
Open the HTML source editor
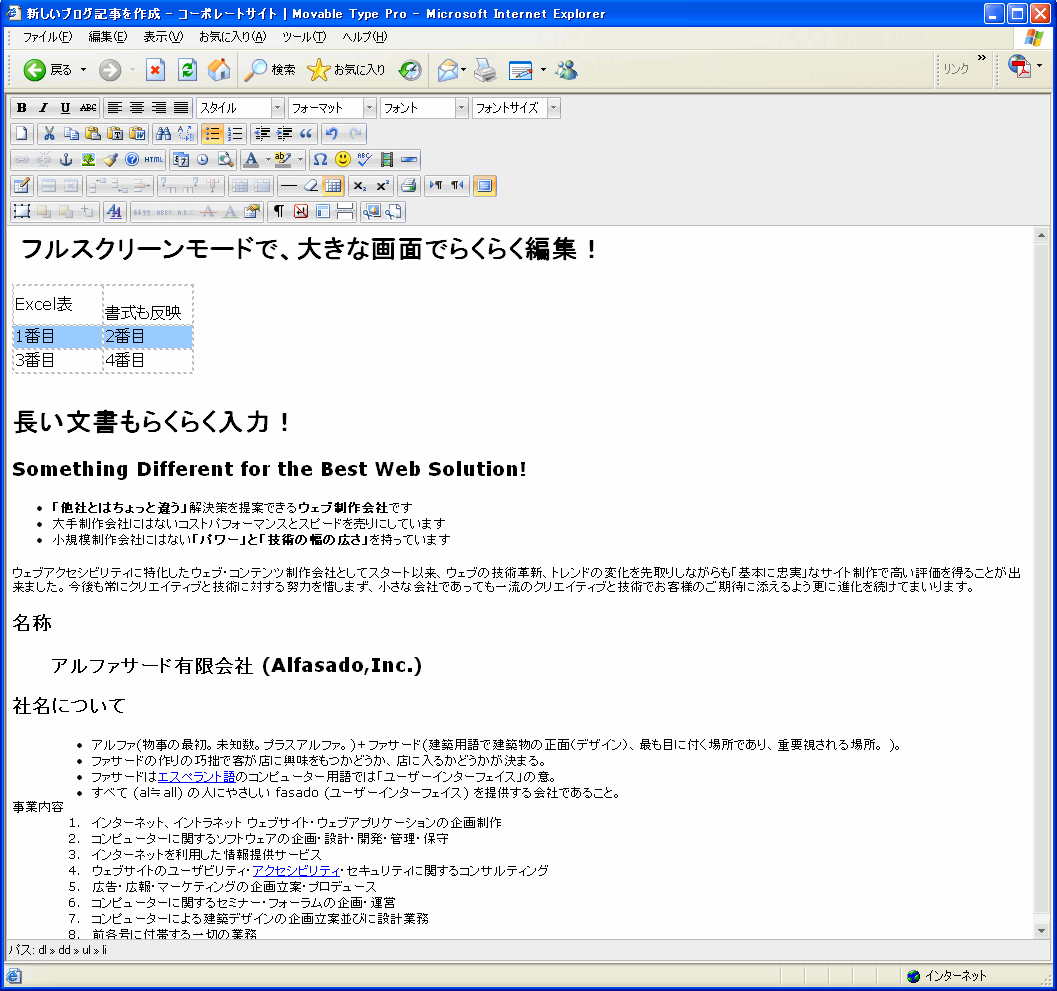click(x=154, y=160)
